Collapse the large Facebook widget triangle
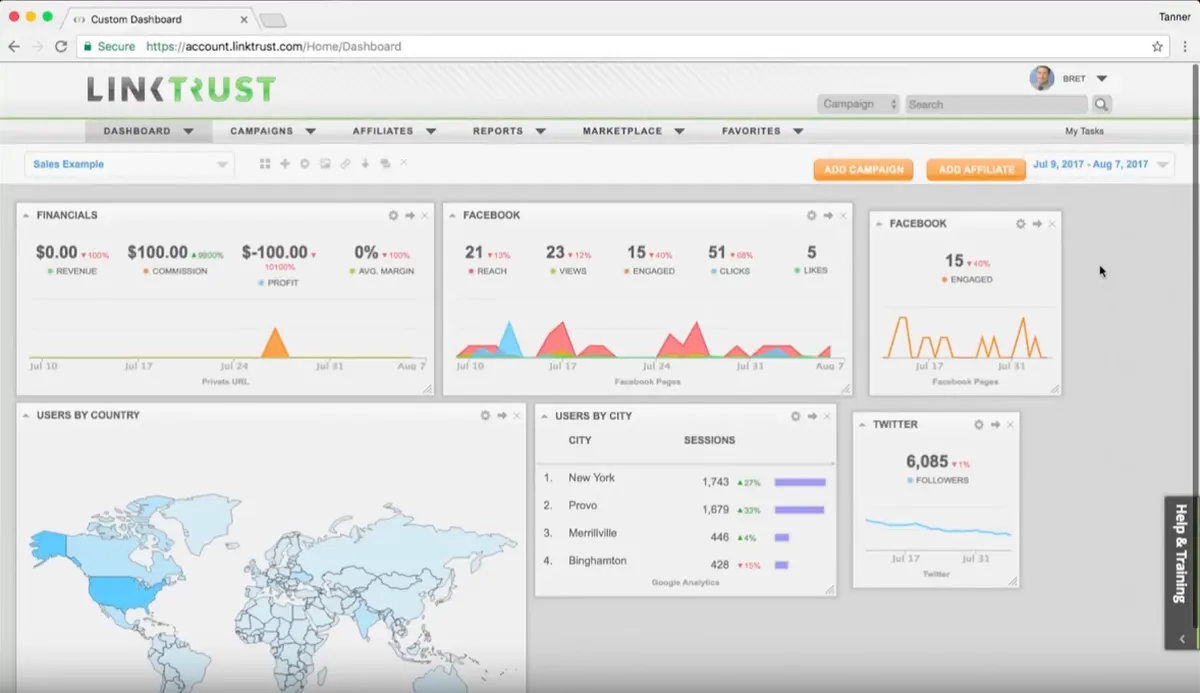 tap(453, 216)
